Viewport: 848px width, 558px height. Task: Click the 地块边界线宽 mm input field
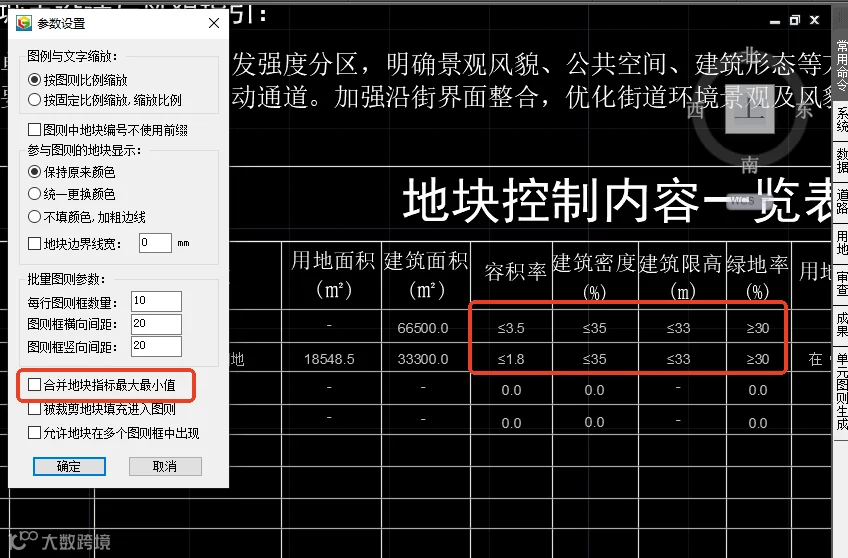point(155,243)
